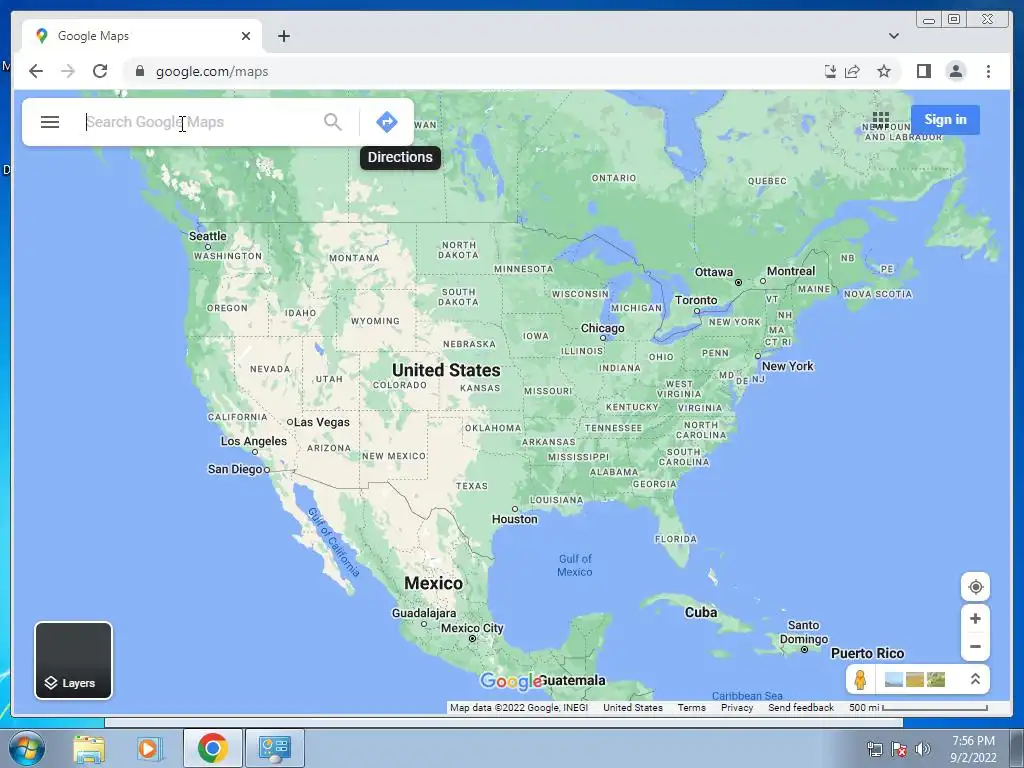Click the United States footer link

point(632,707)
